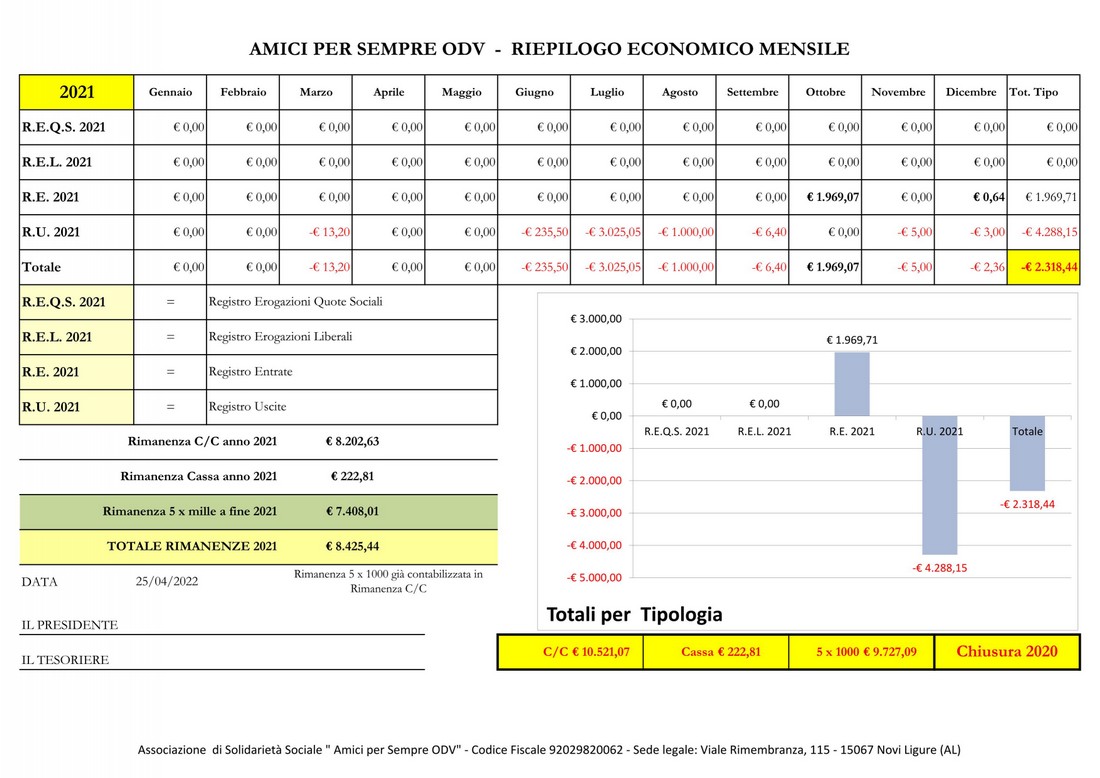The image size is (1100, 778).
Task: Select the -€ 1.000,00 cell in R.U. 2021 row
Action: [x=680, y=232]
